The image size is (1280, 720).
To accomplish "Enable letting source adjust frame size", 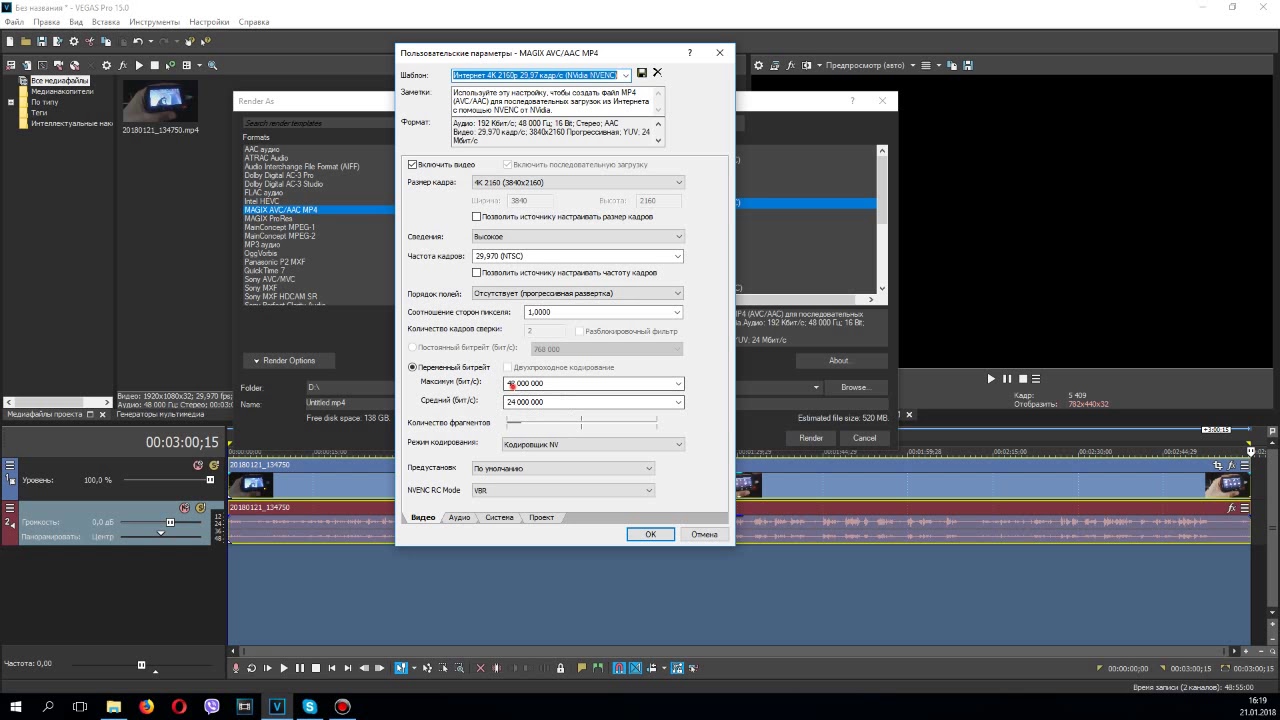I will click(x=476, y=216).
